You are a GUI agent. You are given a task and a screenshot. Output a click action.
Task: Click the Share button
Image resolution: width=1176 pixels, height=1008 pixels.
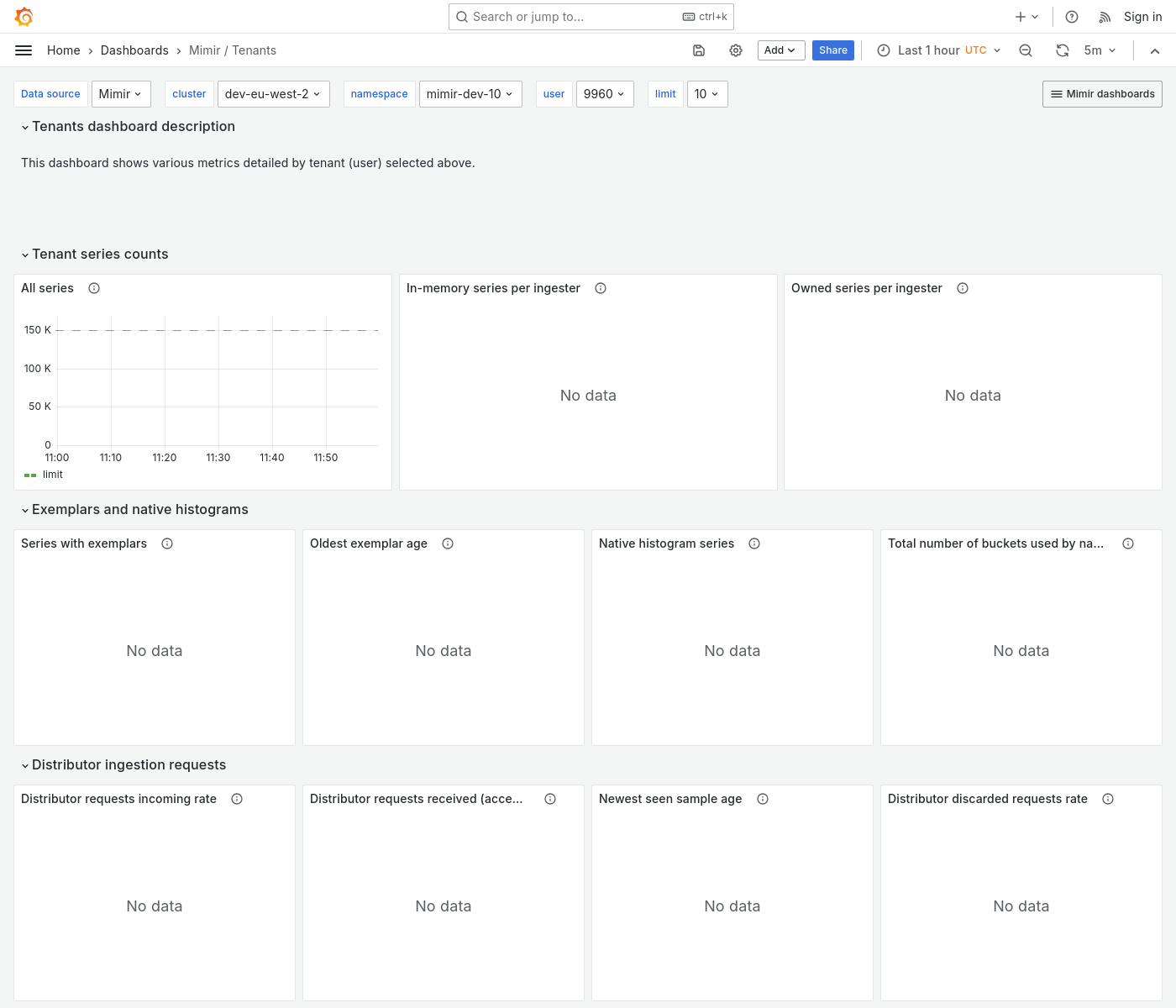[832, 50]
